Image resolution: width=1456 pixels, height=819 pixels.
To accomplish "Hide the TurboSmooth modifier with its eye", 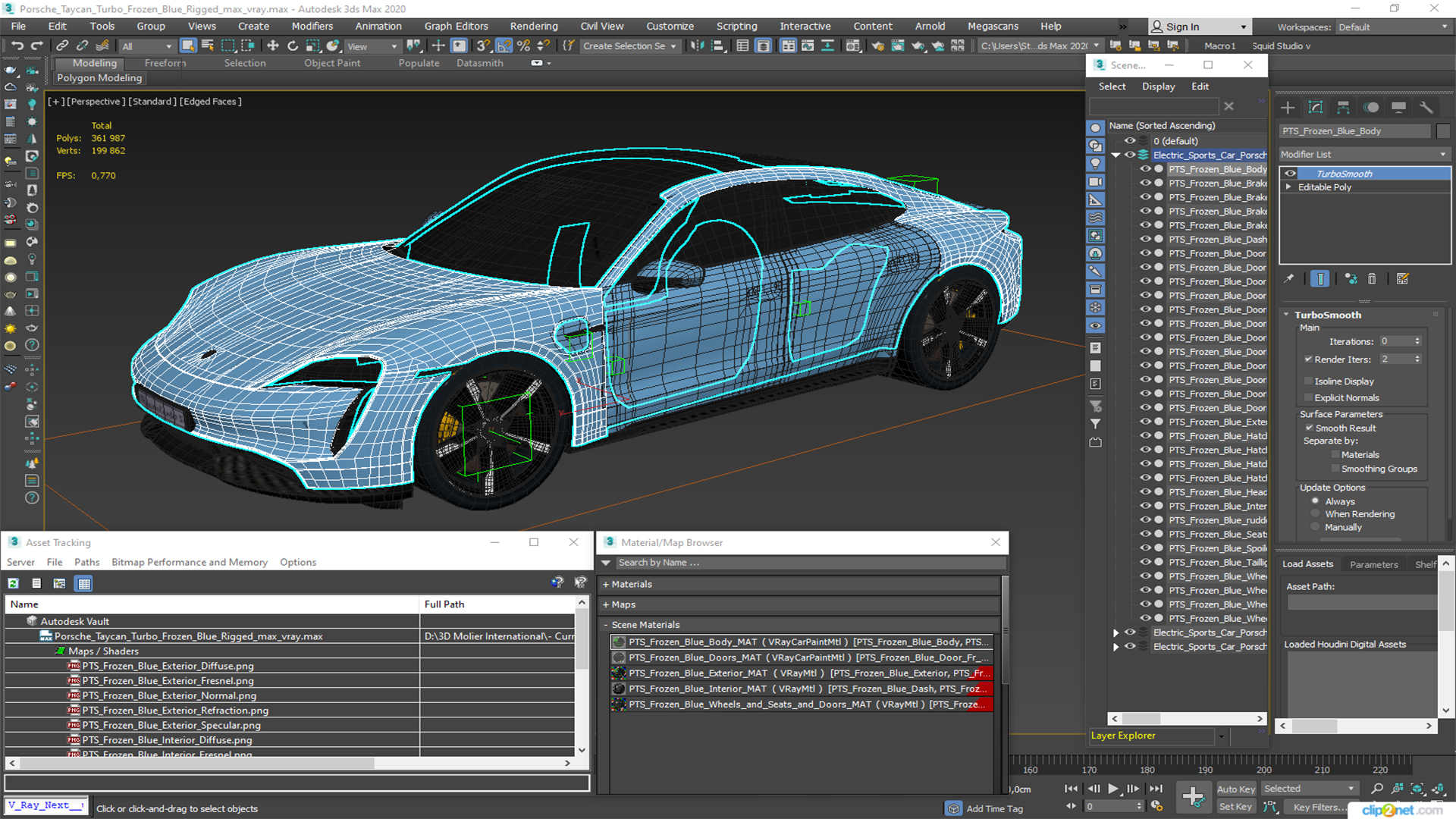I will point(1290,174).
